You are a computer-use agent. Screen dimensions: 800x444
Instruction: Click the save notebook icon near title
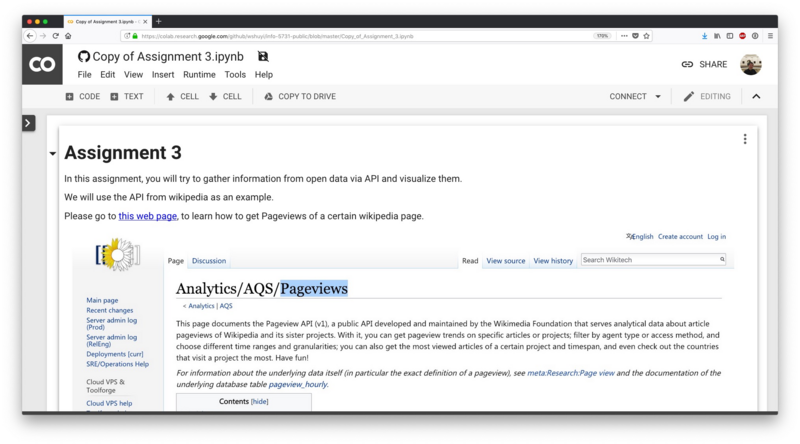(x=263, y=57)
